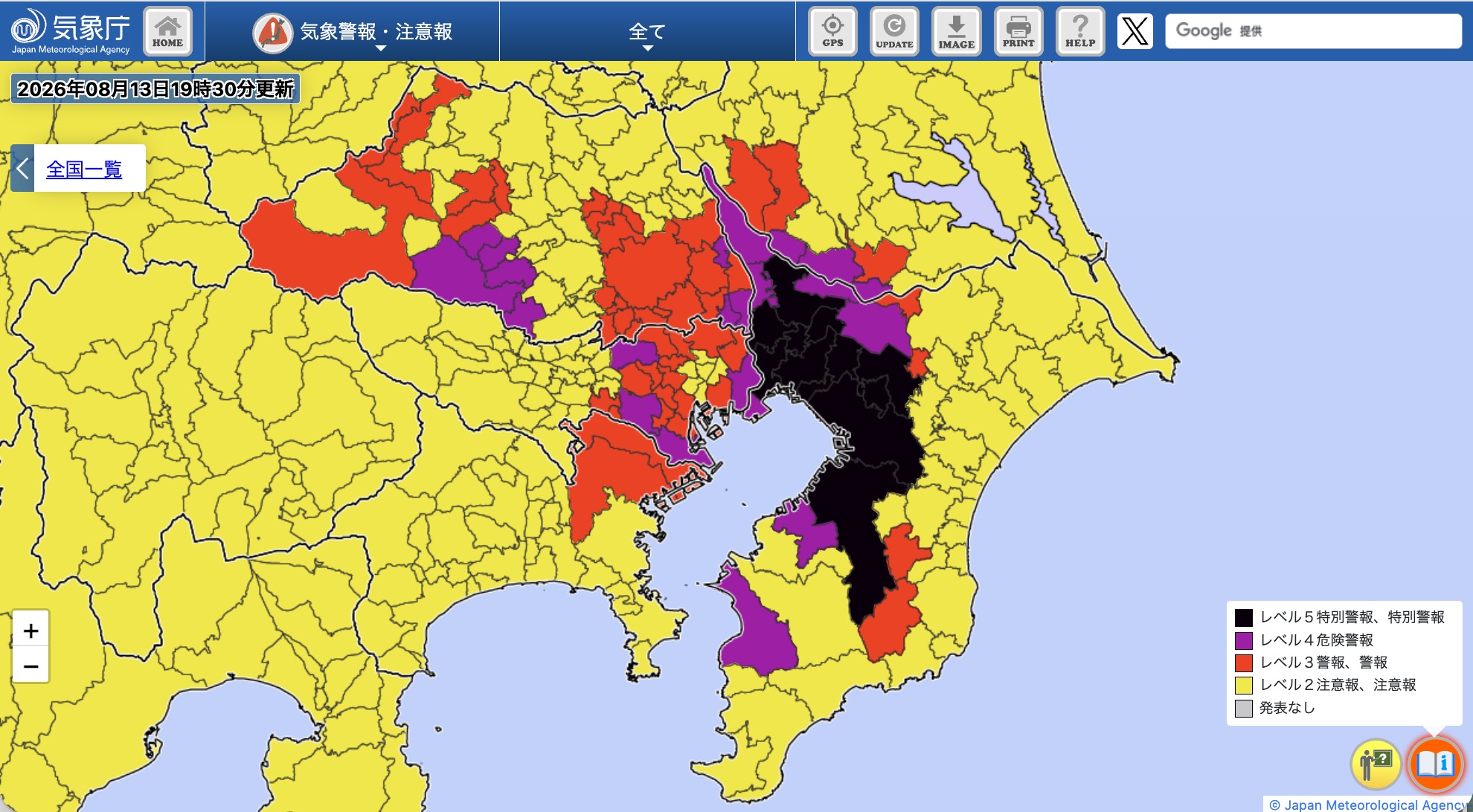
Task: Refresh data with UPDATE button
Action: (x=894, y=31)
